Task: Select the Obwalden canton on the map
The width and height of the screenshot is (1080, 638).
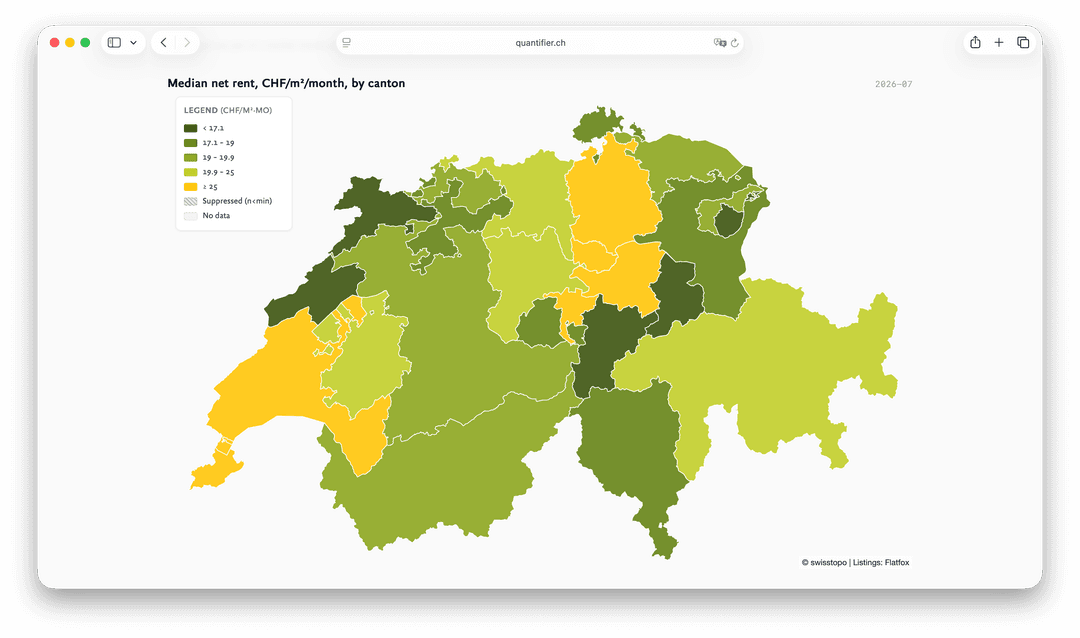Action: click(x=541, y=324)
